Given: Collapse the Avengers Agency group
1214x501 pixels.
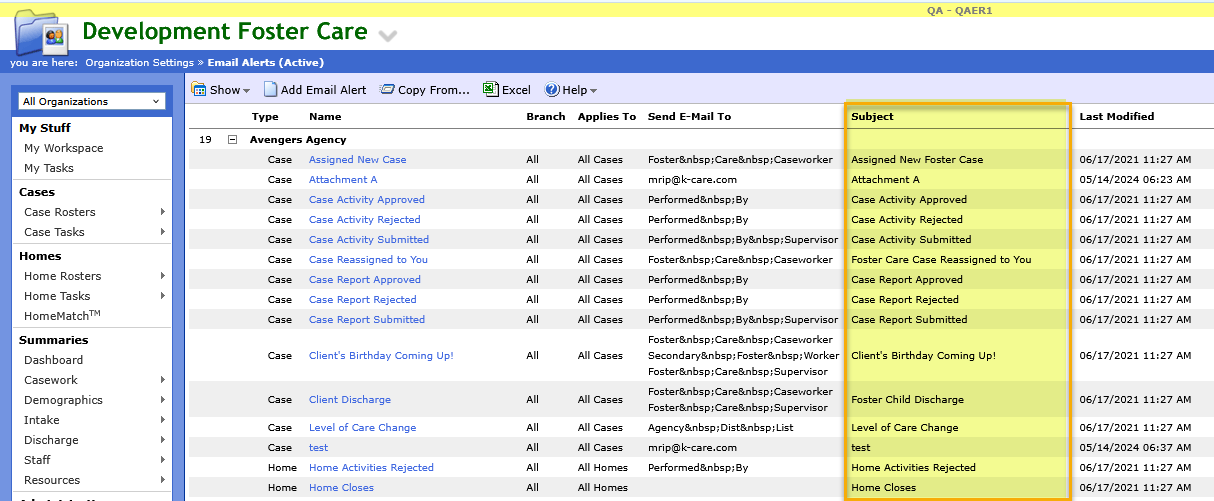Looking at the screenshot, I should point(233,140).
